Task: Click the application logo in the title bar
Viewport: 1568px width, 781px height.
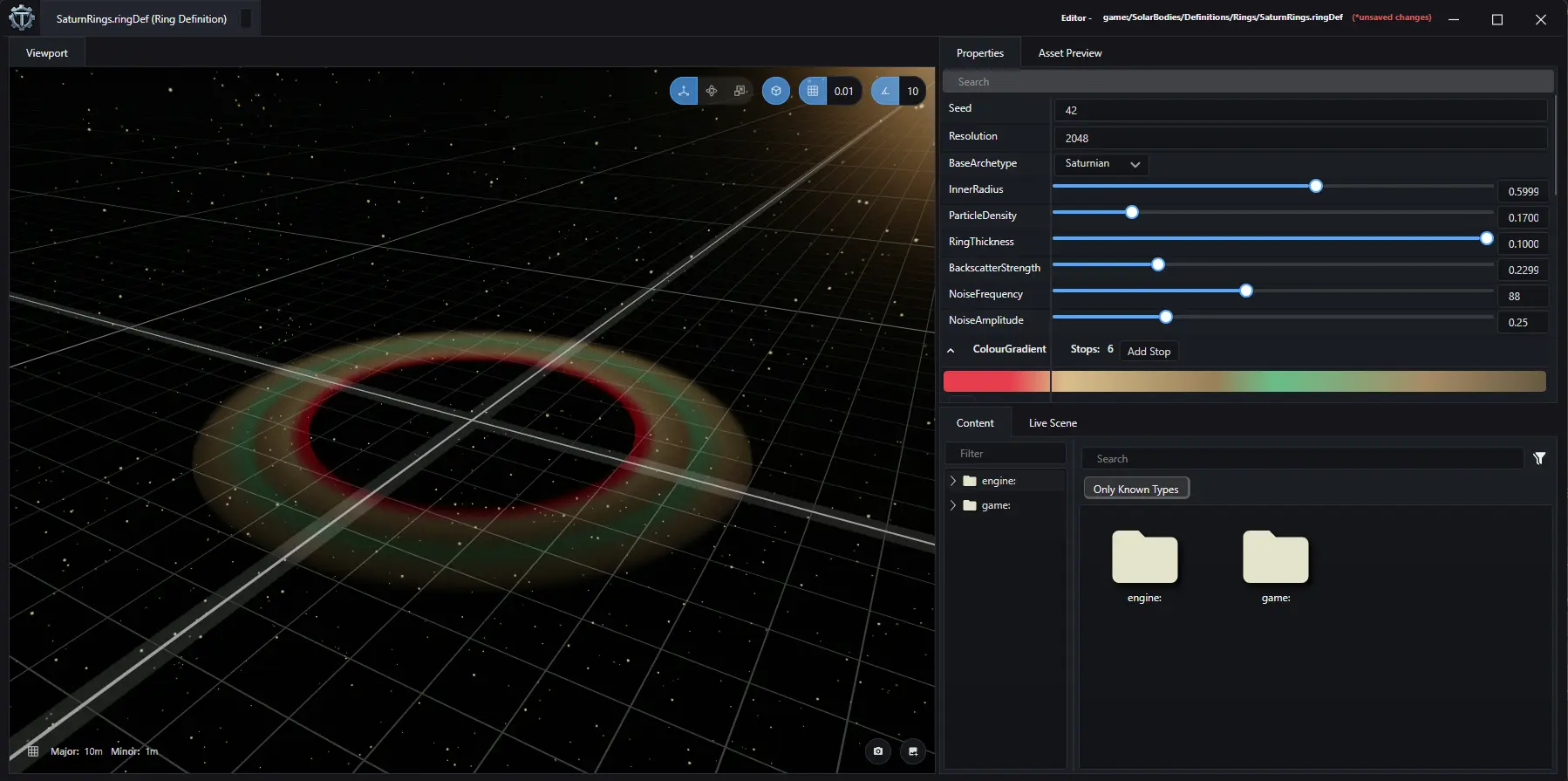Action: coord(21,17)
